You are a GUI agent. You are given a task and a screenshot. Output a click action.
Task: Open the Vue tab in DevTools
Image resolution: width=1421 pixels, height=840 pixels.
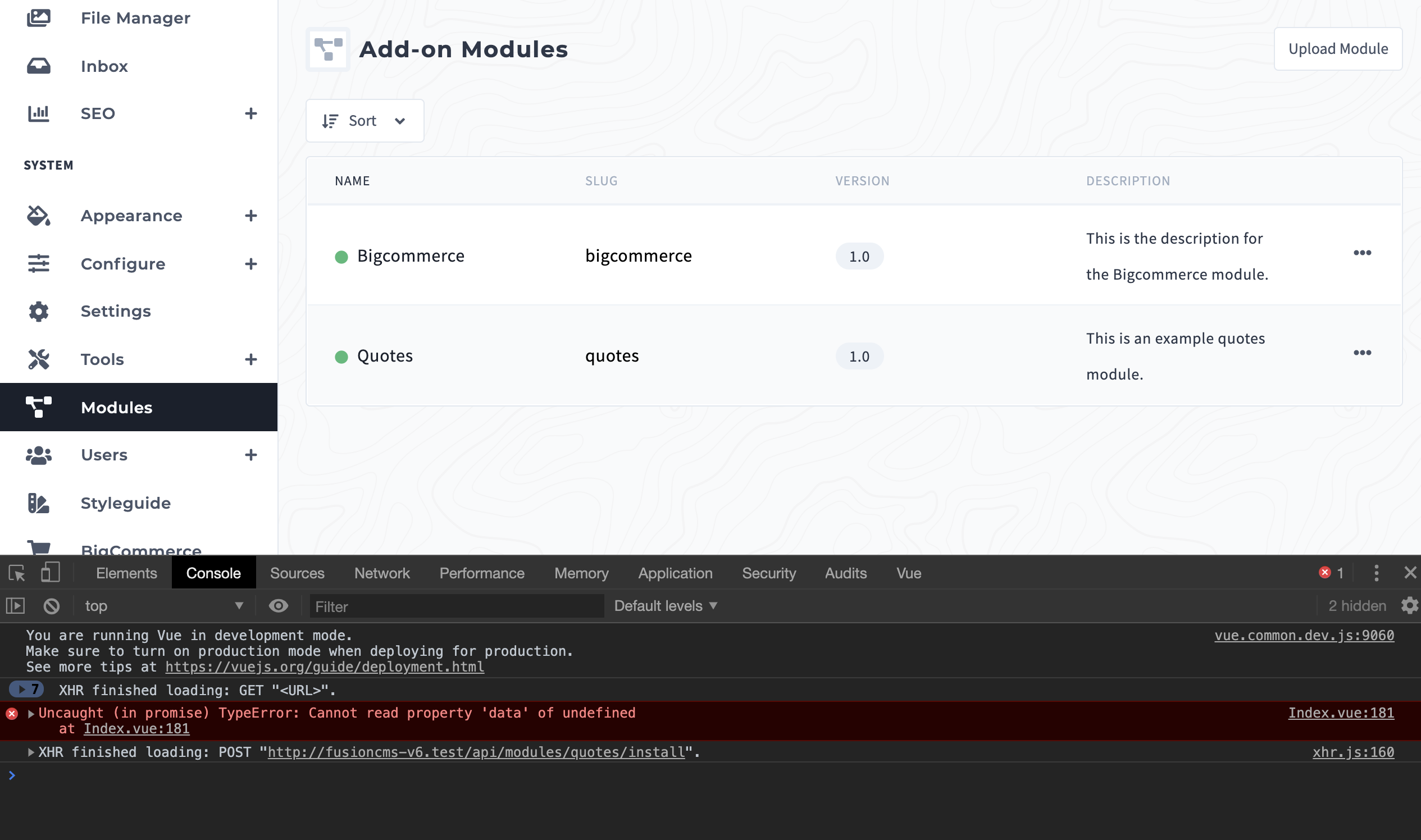coord(908,573)
